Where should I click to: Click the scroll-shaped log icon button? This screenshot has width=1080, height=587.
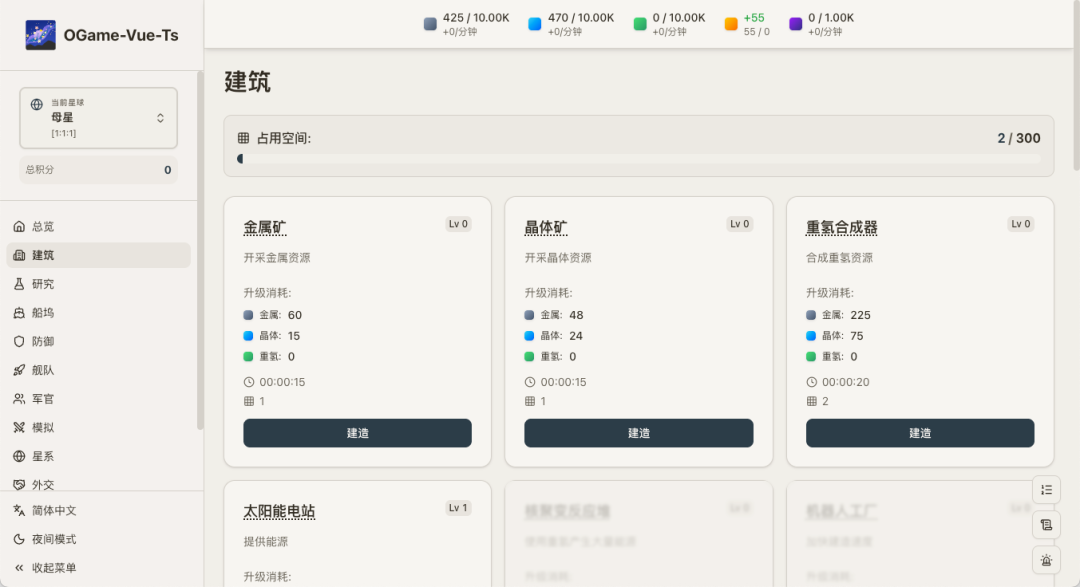coord(1046,525)
